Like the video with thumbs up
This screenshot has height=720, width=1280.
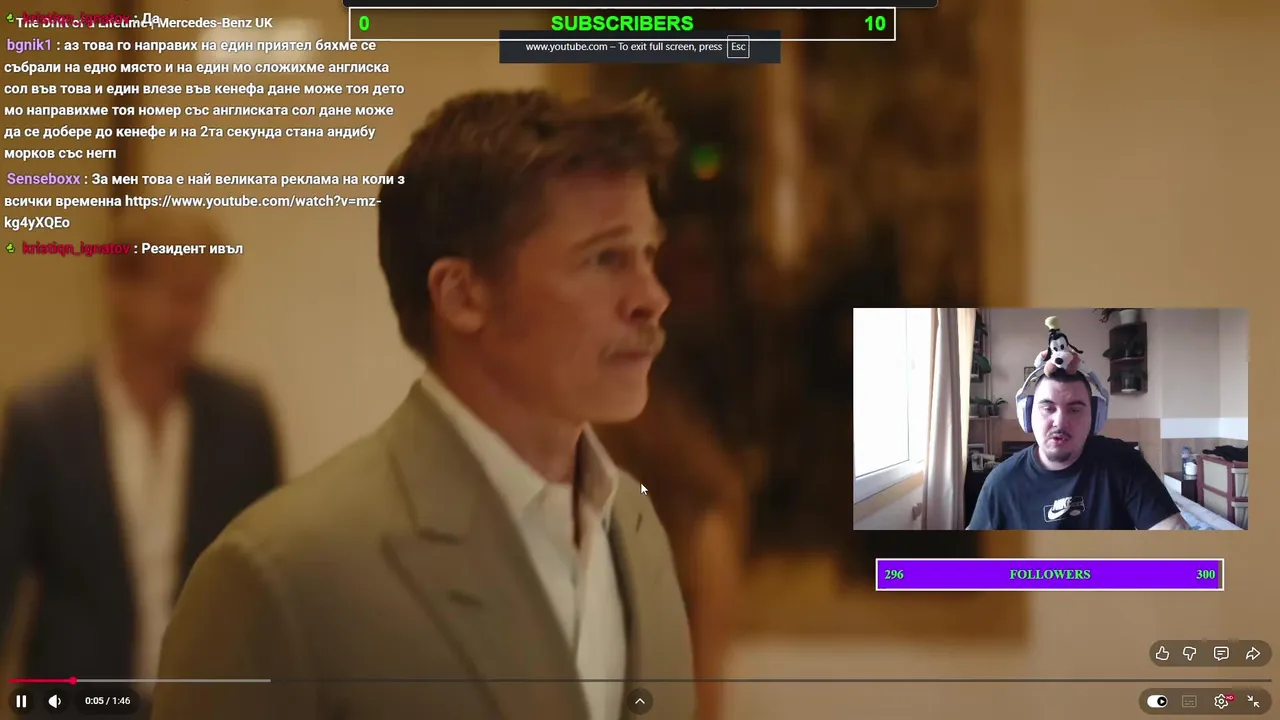1162,654
